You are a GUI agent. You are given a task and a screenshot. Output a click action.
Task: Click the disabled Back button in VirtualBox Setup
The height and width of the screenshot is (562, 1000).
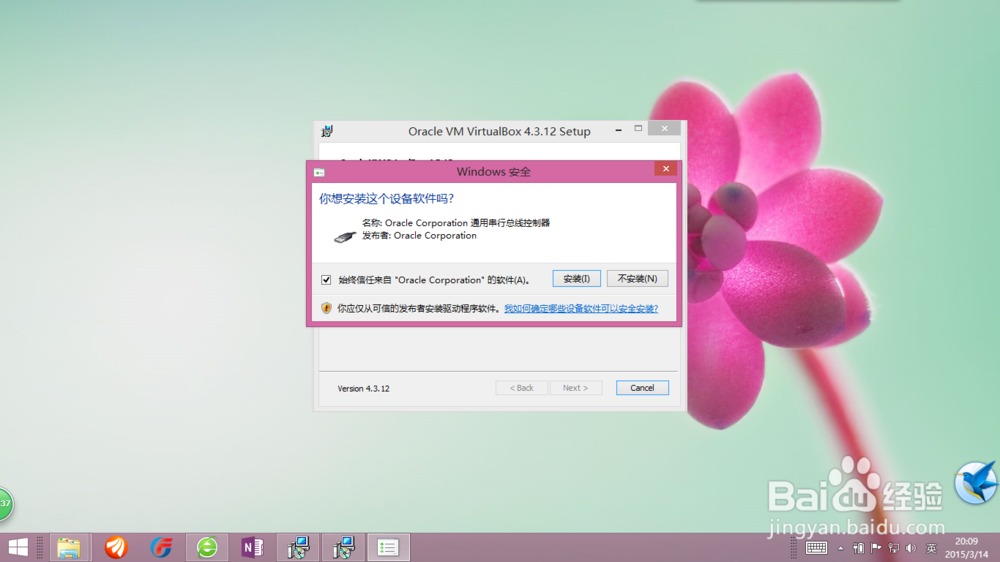coord(521,388)
